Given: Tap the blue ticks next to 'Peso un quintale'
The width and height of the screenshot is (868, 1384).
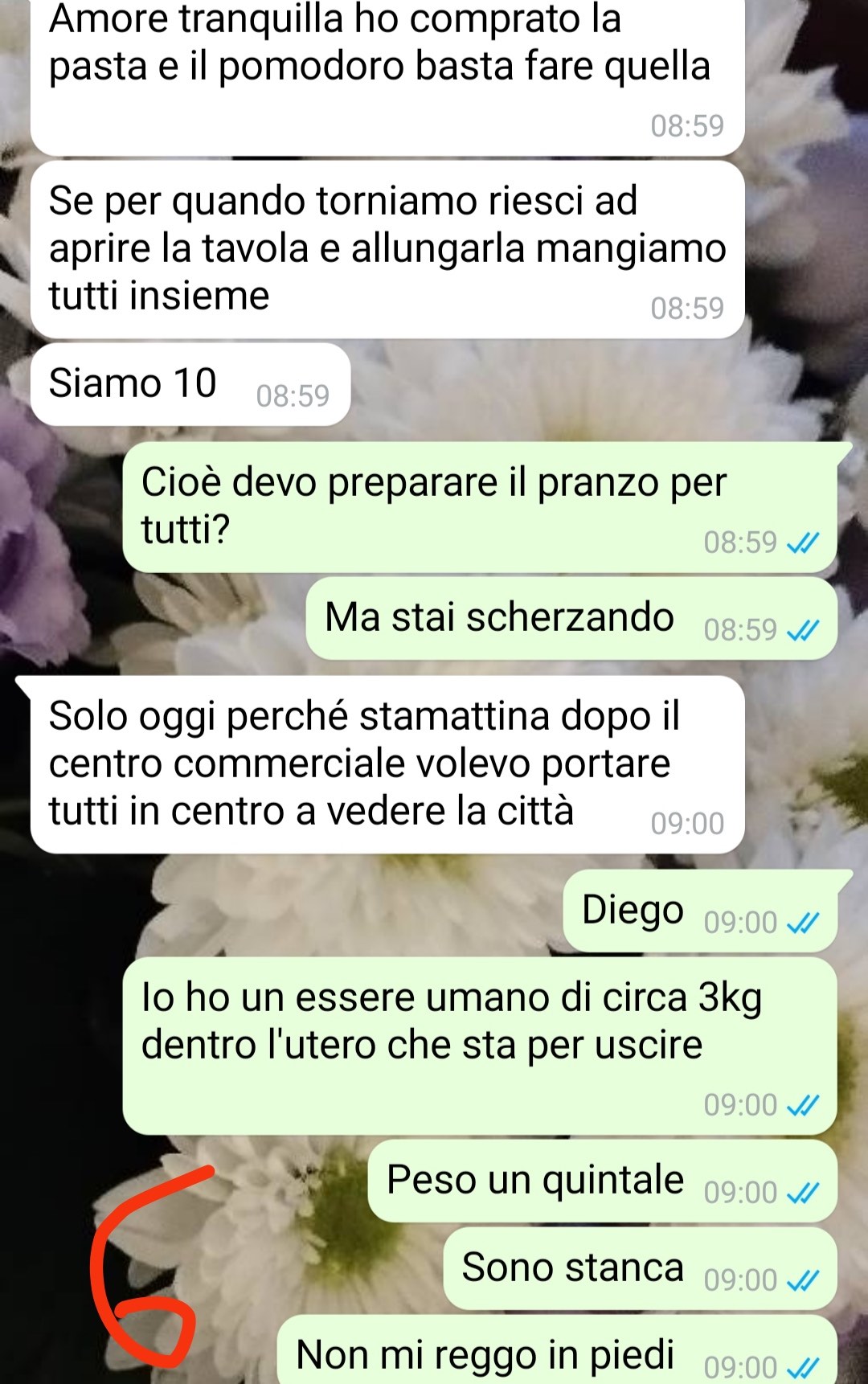Looking at the screenshot, I should point(802,1194).
